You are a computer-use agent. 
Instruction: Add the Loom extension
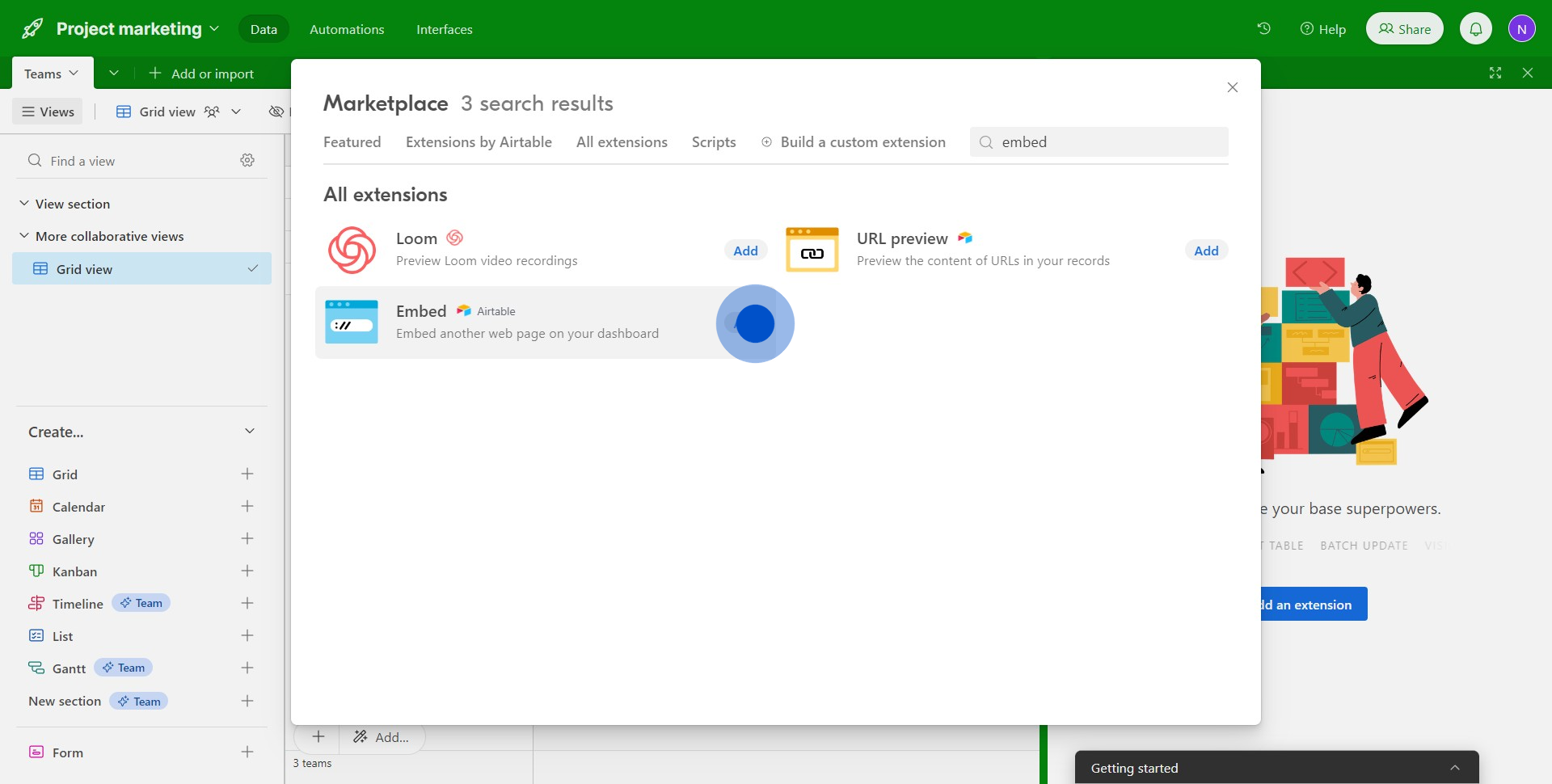744,251
